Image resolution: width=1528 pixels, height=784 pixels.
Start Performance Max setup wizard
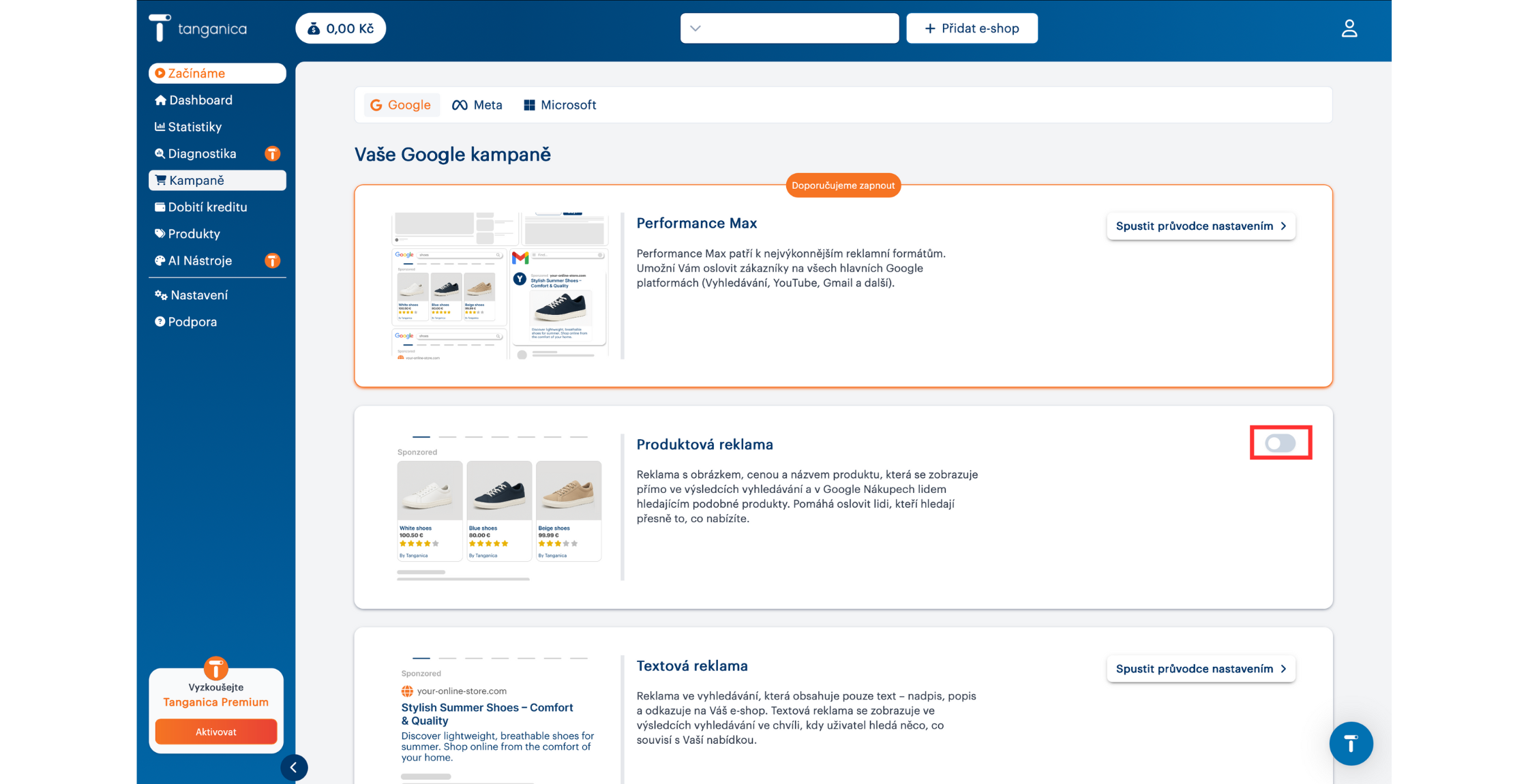coord(1200,226)
